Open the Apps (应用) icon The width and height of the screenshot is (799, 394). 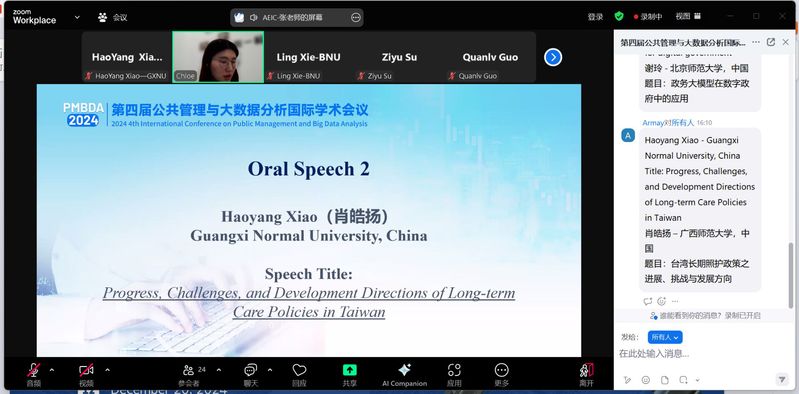(x=454, y=370)
